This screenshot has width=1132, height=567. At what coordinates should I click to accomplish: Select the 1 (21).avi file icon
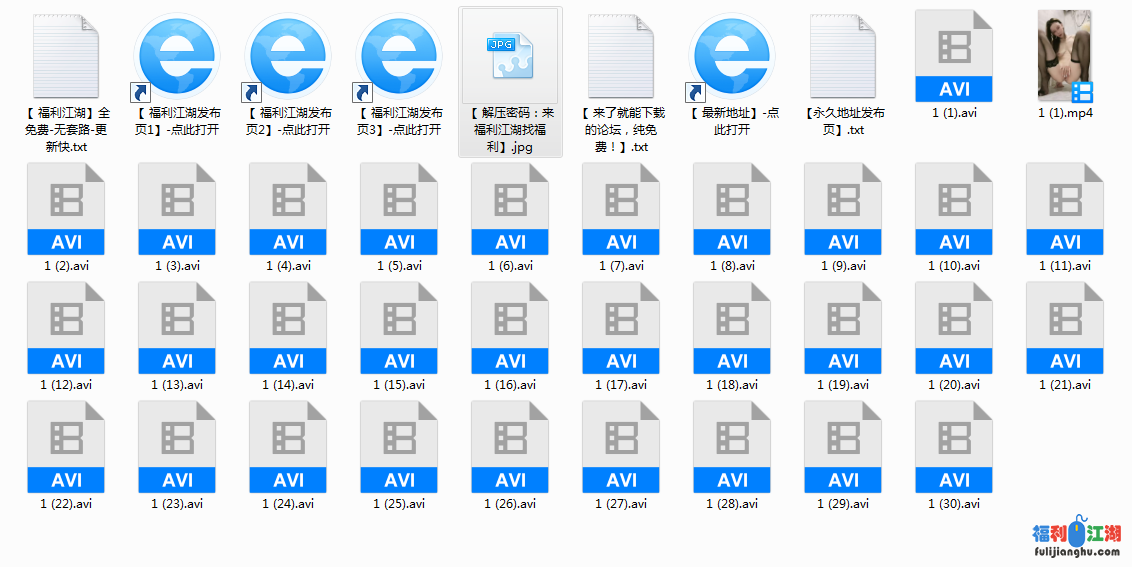pos(1065,327)
